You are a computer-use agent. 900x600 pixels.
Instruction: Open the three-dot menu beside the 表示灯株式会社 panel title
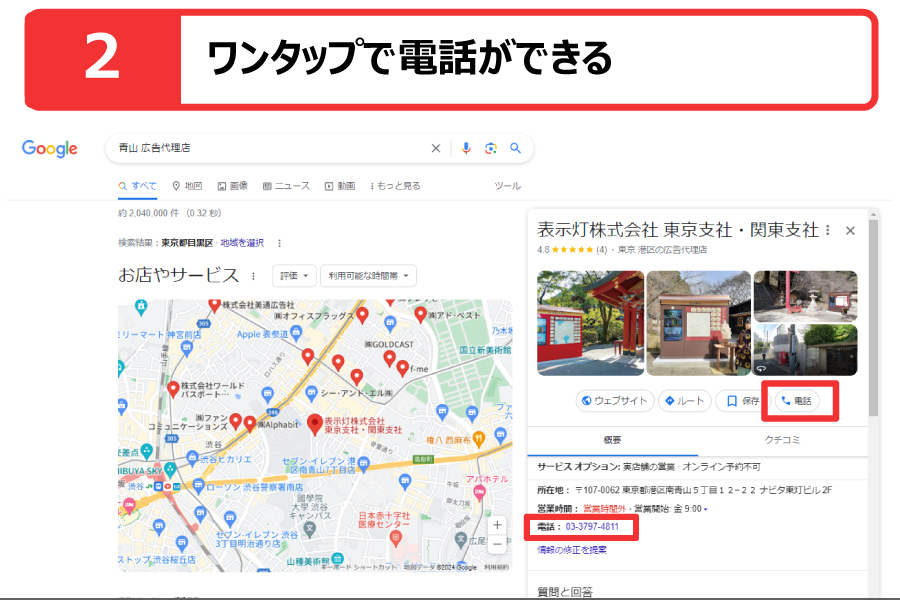coord(827,230)
